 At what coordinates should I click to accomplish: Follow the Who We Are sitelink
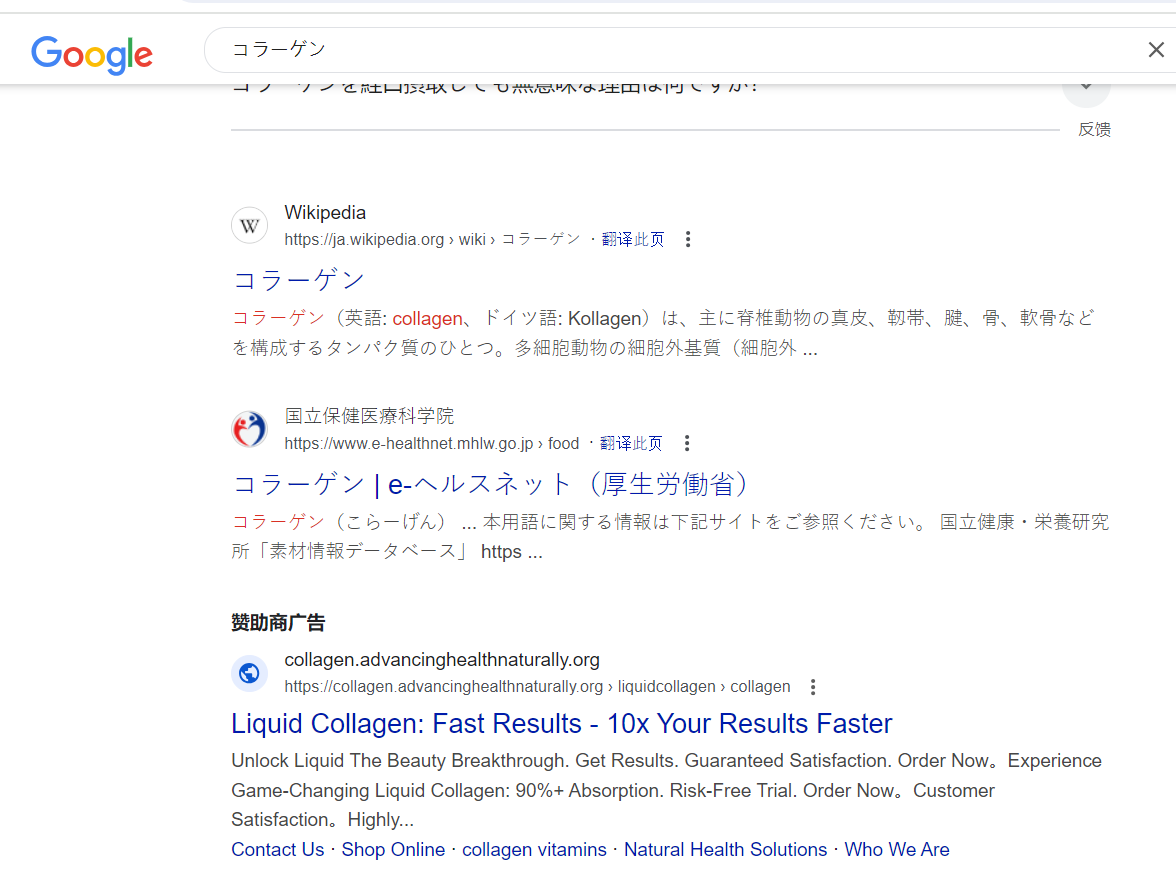[897, 850]
